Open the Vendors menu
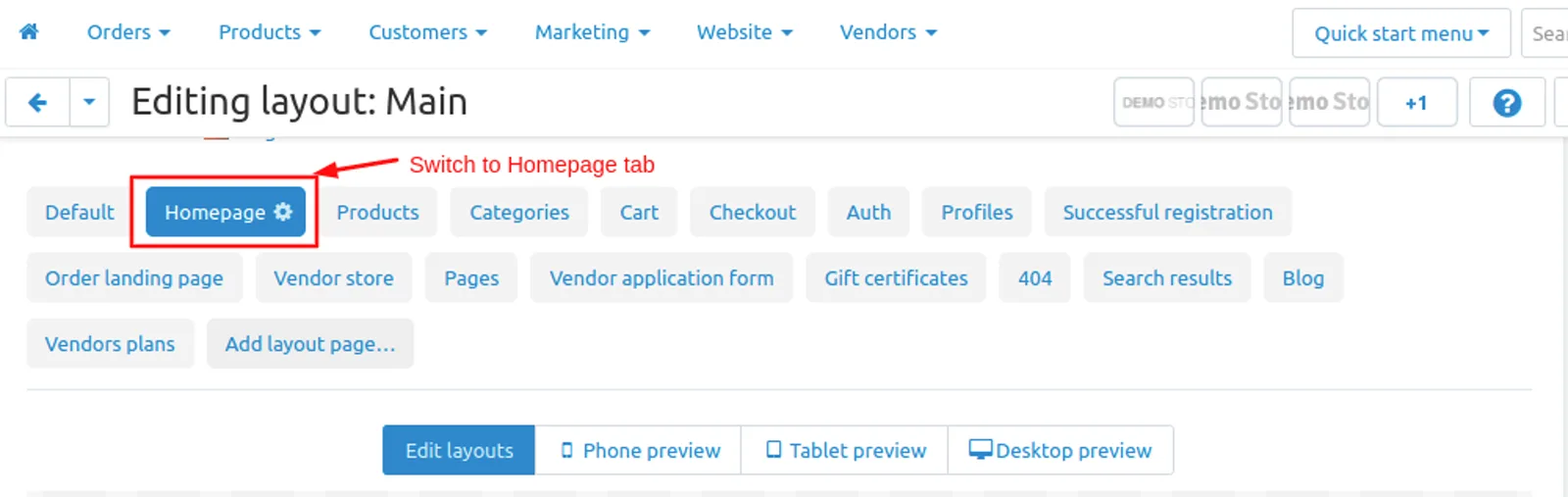Viewport: 1568px width, 497px height. [888, 32]
